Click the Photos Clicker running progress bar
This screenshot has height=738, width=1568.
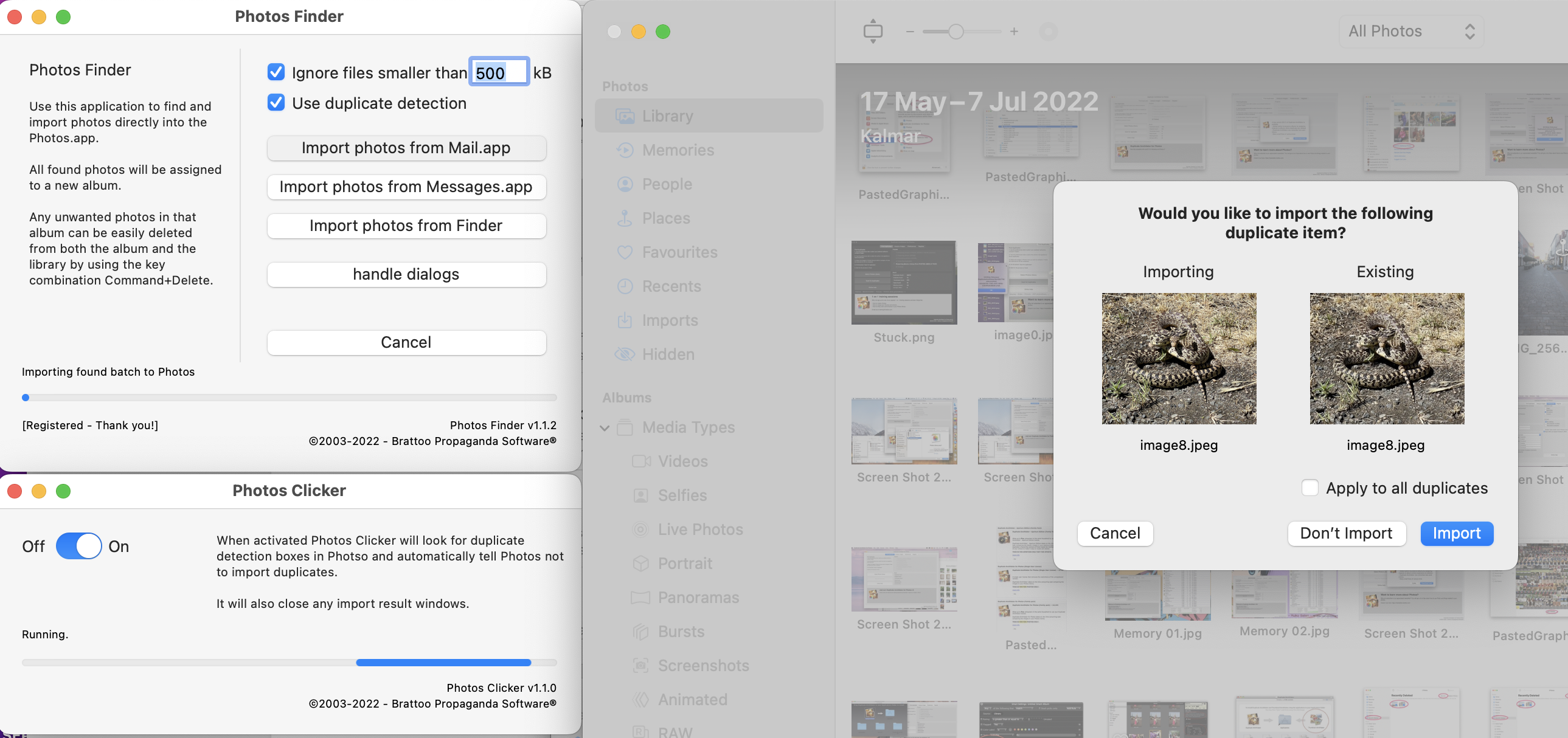[289, 663]
